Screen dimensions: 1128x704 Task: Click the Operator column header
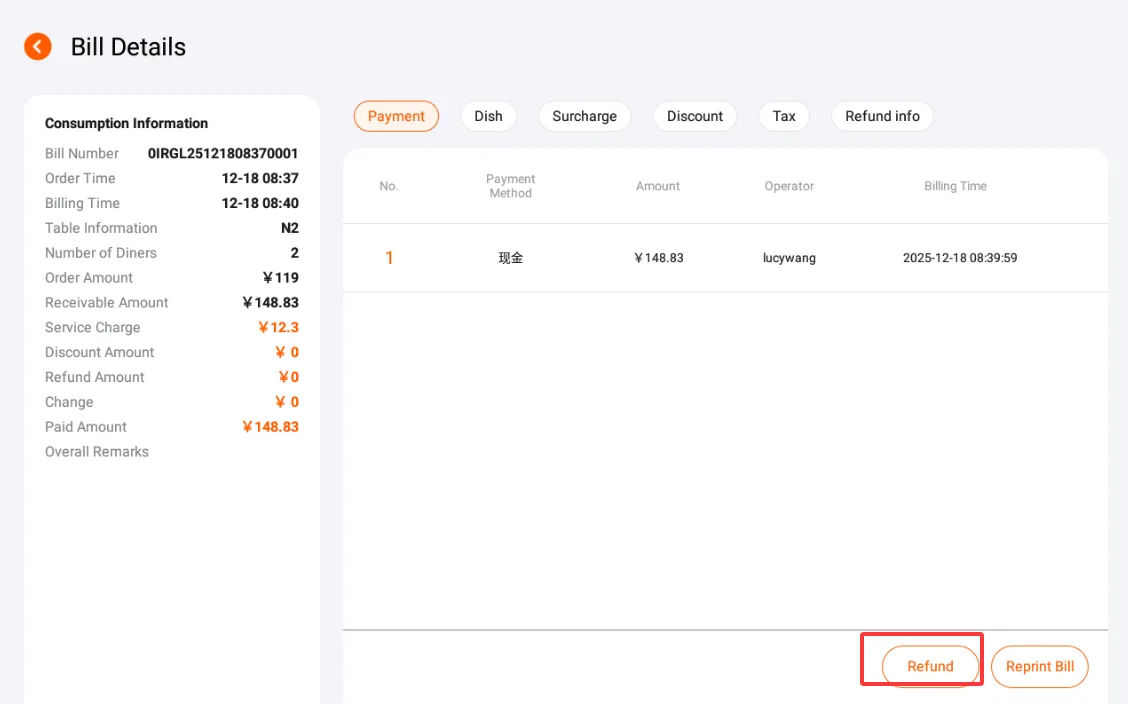click(x=789, y=186)
